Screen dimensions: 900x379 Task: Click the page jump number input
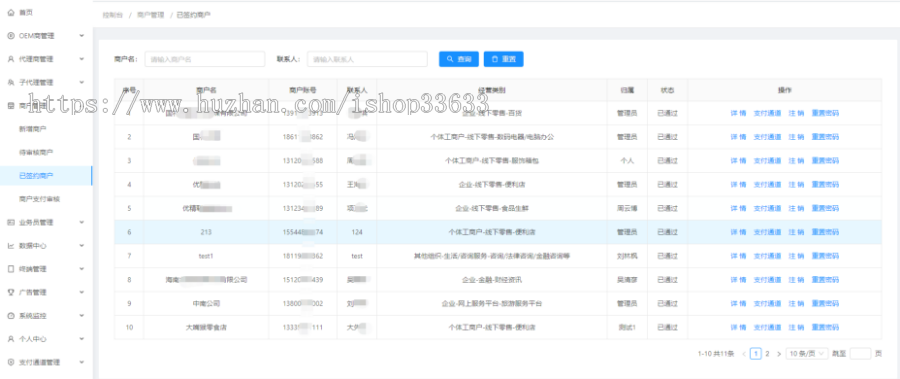tap(860, 354)
